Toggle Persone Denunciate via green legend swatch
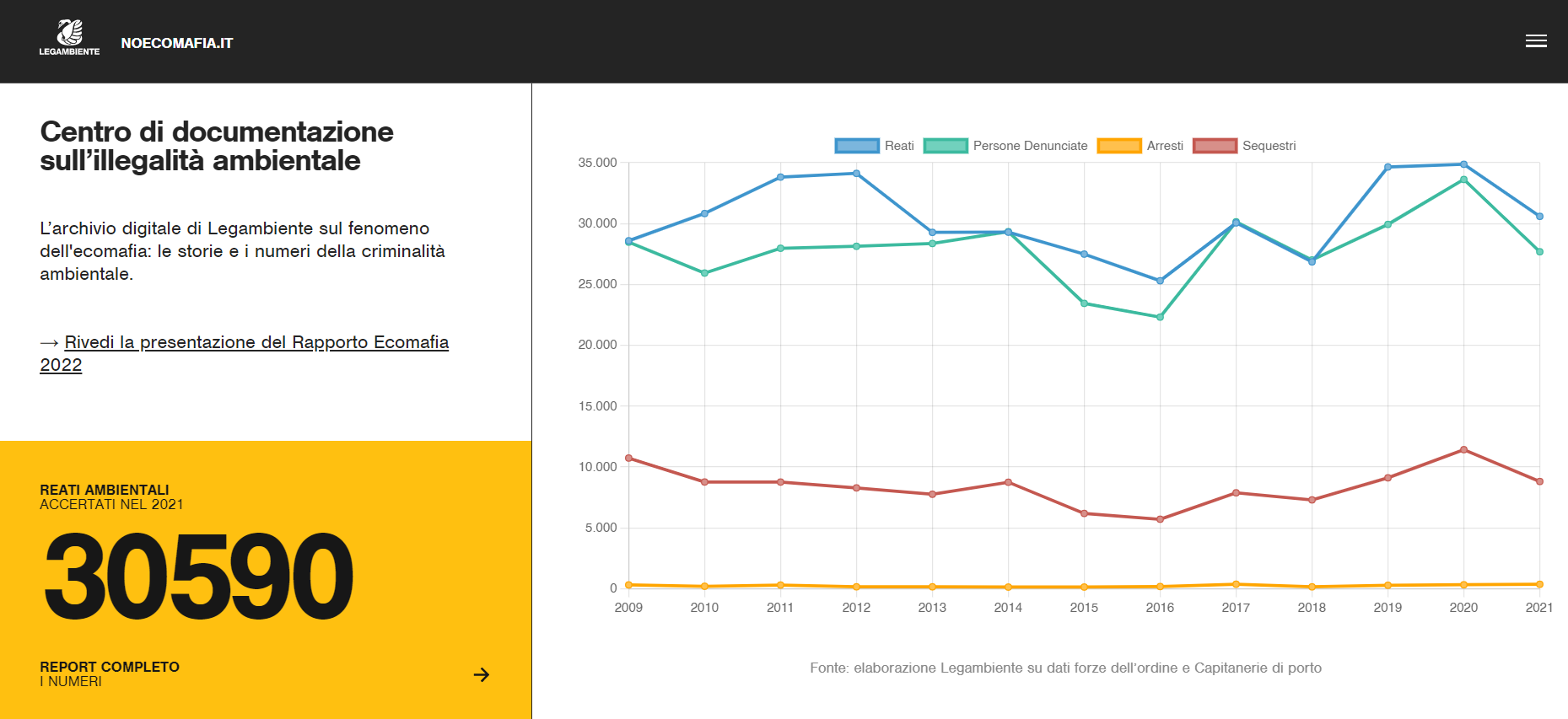 [x=946, y=146]
